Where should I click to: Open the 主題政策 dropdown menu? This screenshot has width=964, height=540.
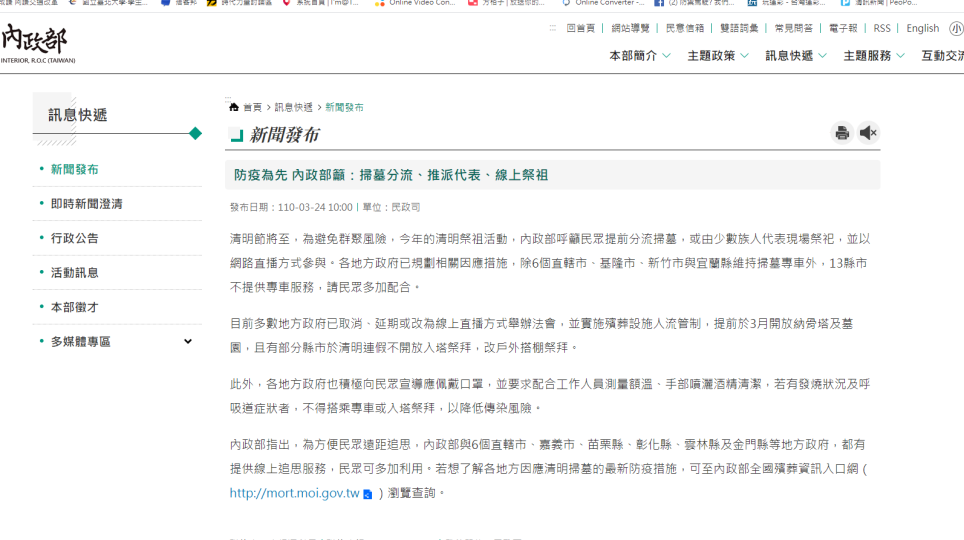click(718, 56)
